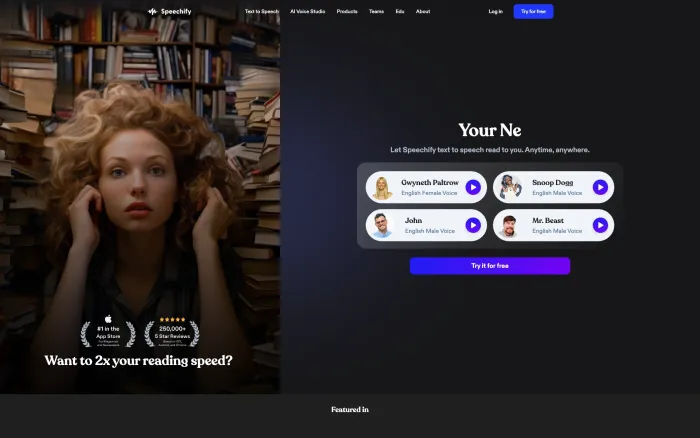Open AI Voice Studio menu item
The image size is (700, 438).
tap(308, 12)
